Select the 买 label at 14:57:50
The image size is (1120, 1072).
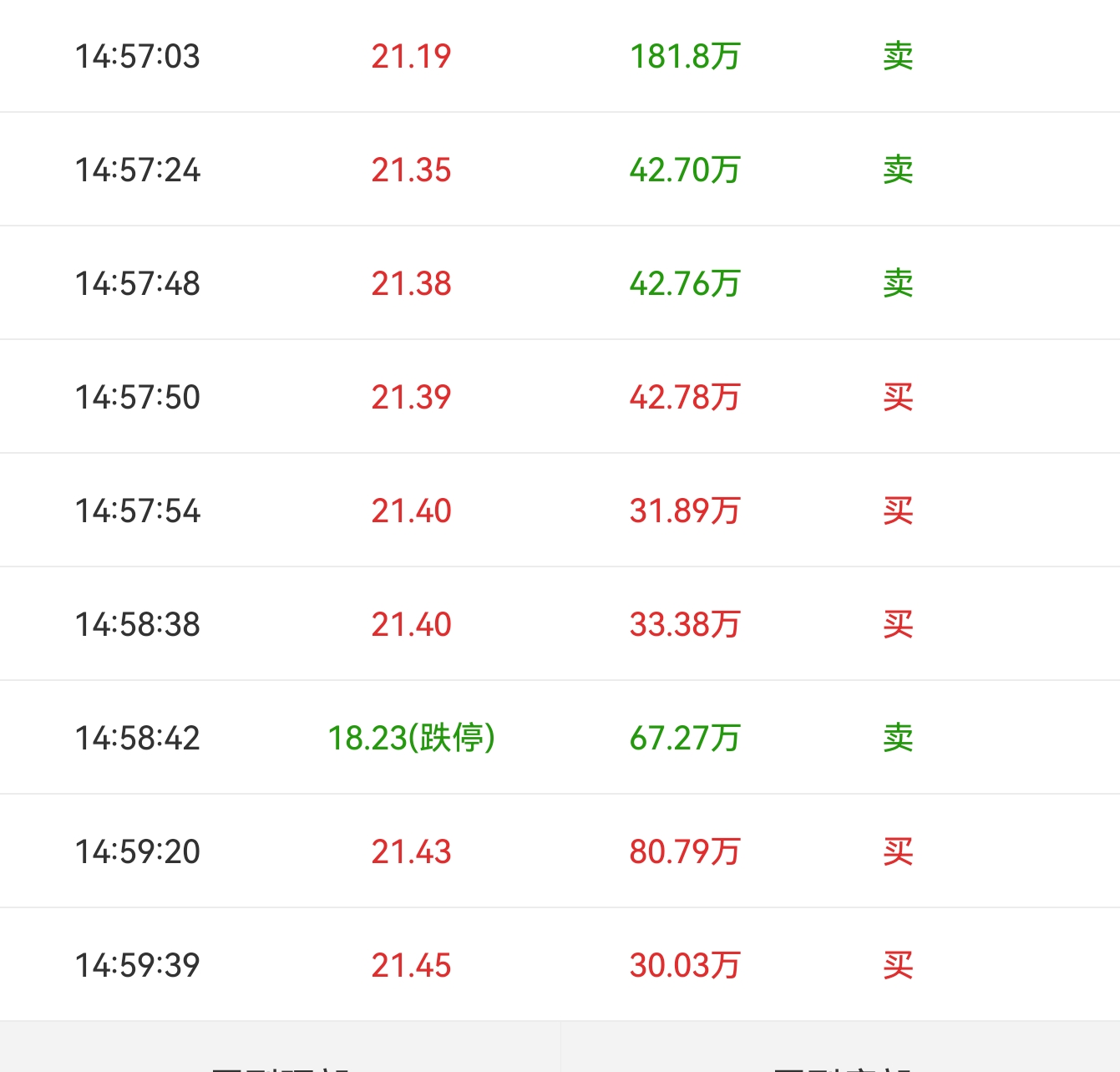pos(898,397)
